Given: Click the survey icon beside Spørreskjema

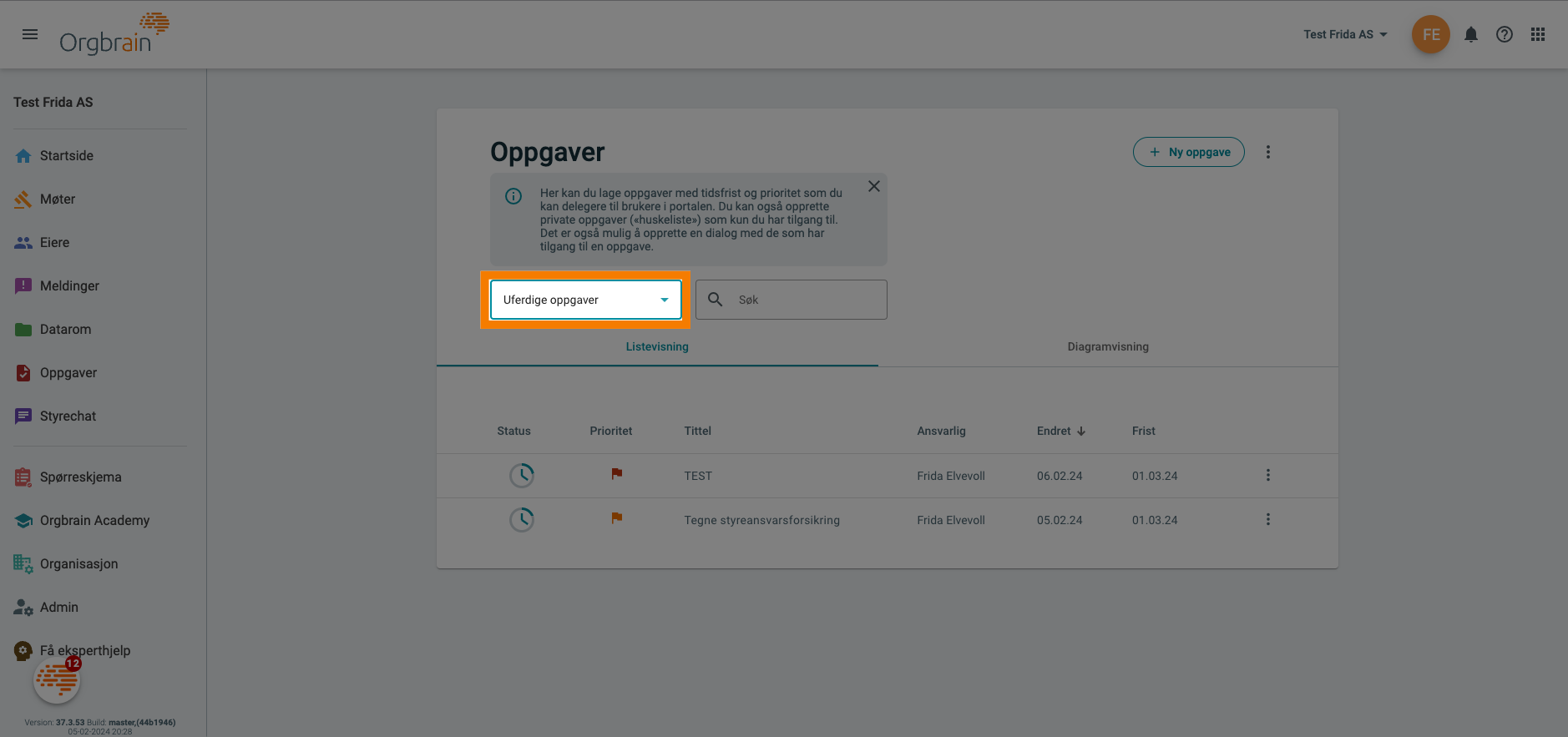Looking at the screenshot, I should (x=23, y=477).
